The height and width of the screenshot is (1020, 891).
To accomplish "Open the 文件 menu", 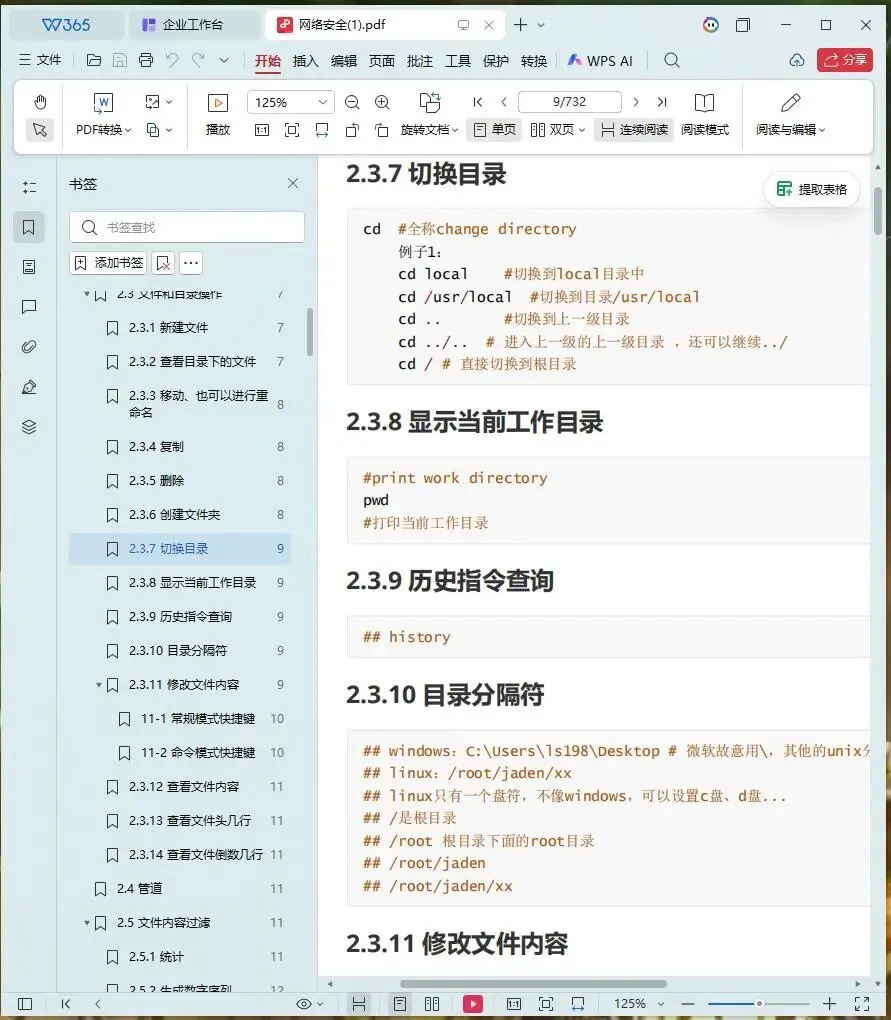I will (40, 60).
